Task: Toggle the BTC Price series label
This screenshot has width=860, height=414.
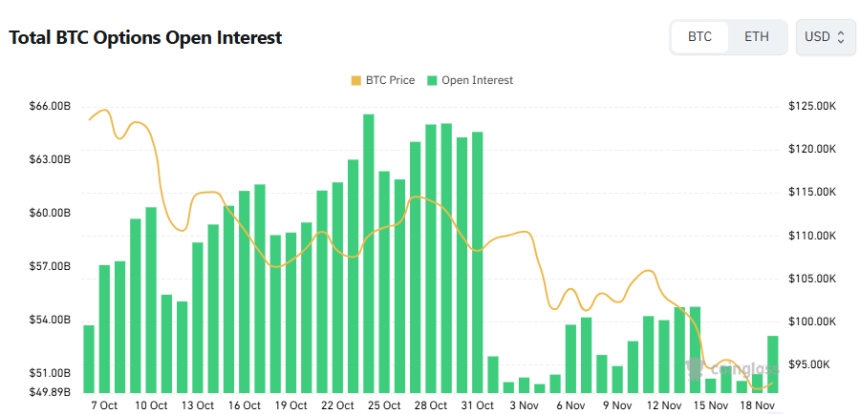Action: click(x=390, y=80)
